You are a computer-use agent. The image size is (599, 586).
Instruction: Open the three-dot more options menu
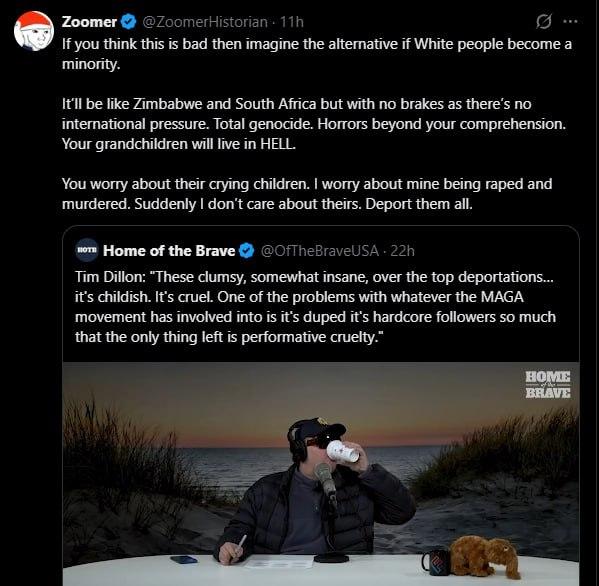570,22
